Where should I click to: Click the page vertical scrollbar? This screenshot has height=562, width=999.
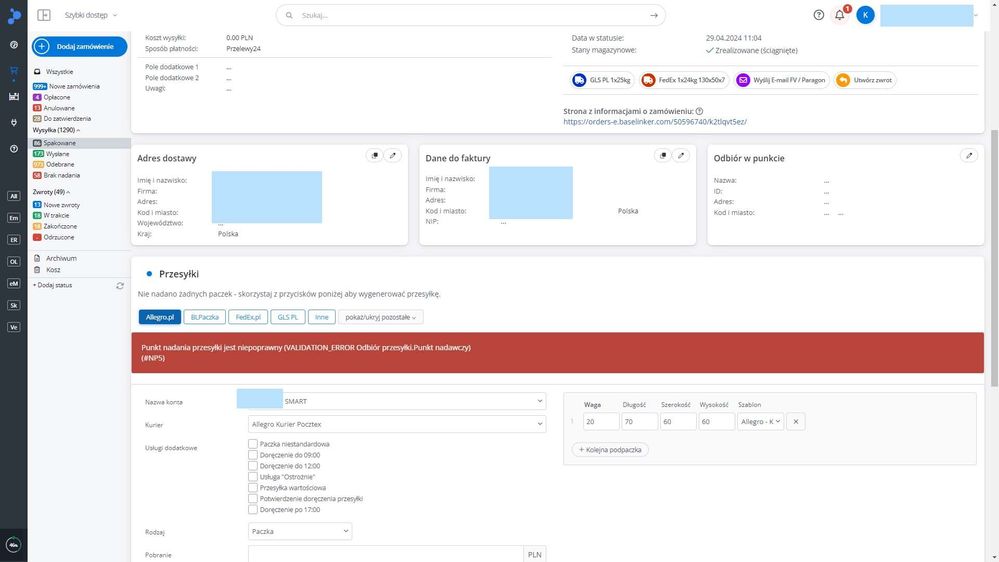[995, 257]
